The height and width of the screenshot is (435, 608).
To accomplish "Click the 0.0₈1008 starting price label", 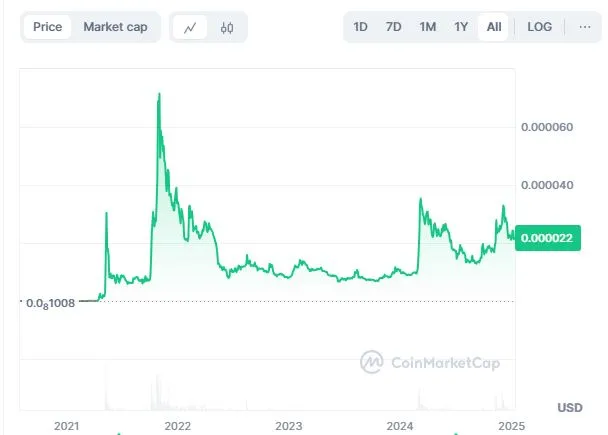I will click(50, 303).
